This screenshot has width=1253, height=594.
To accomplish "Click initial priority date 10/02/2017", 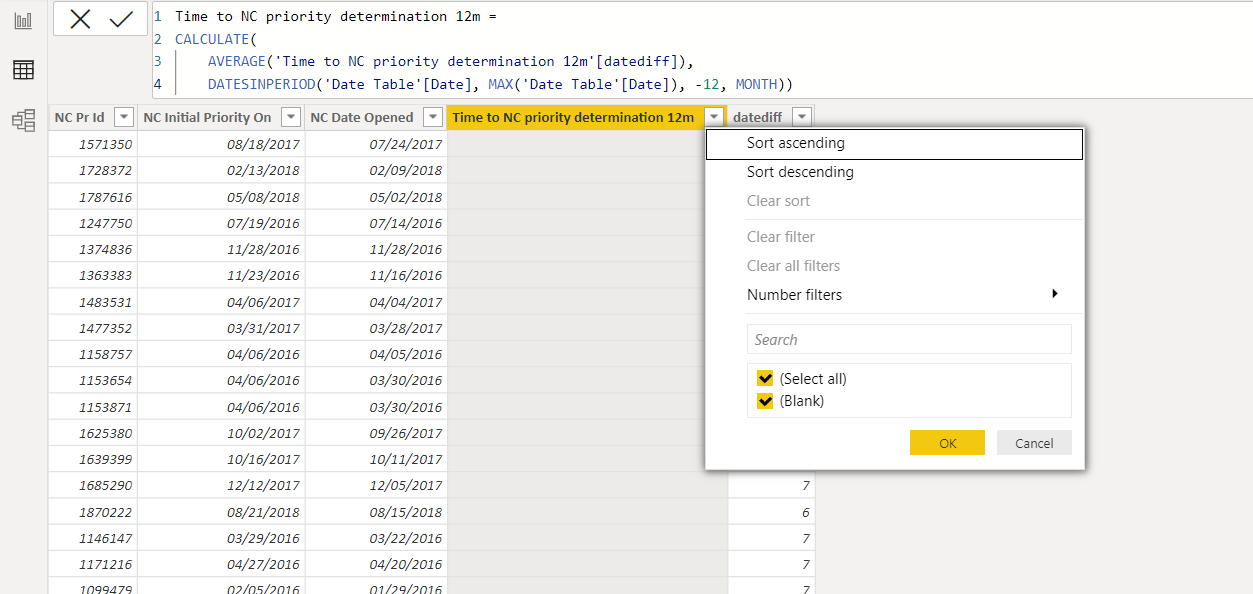I will click(x=221, y=433).
